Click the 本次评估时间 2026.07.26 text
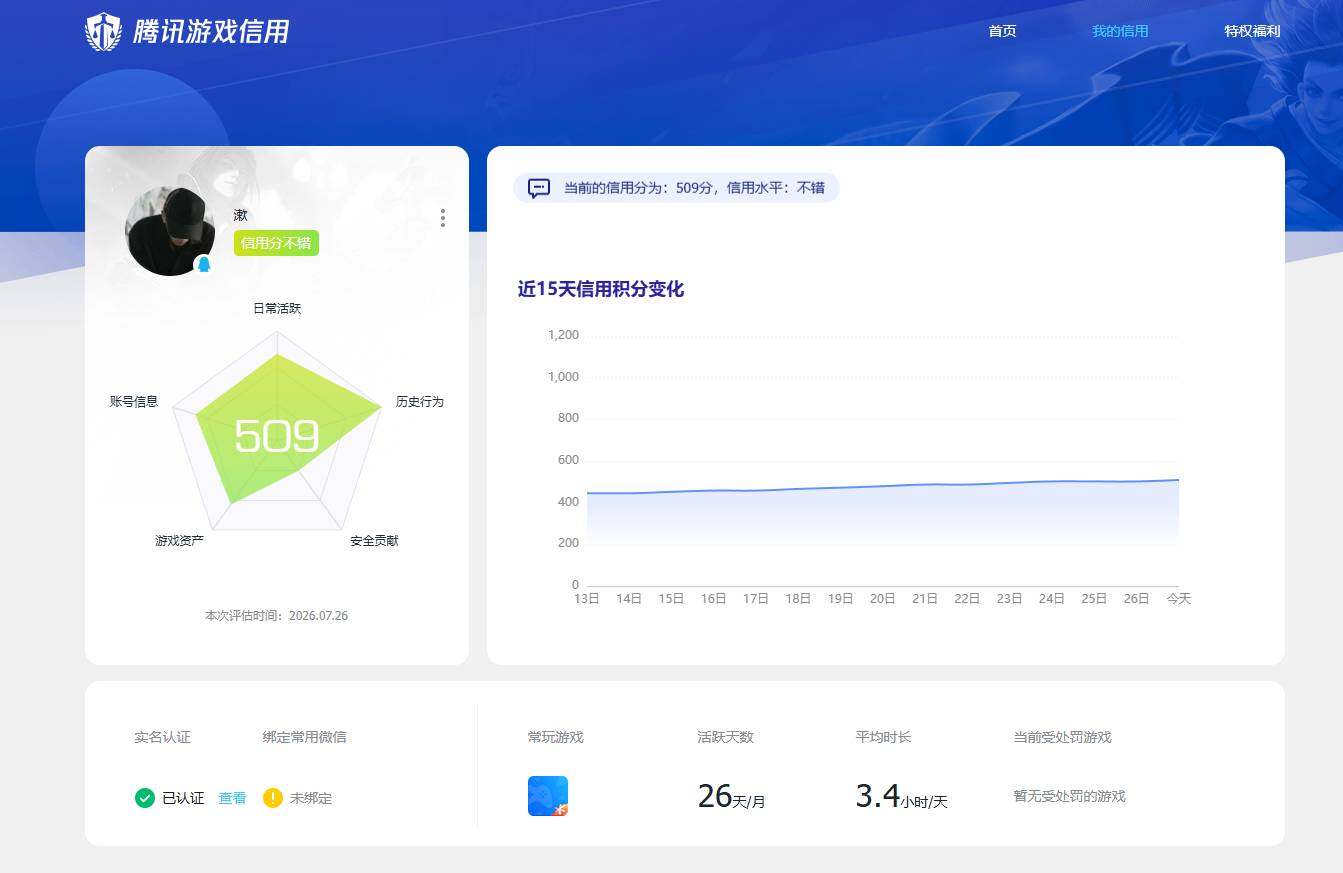1343x873 pixels. pyautogui.click(x=277, y=616)
